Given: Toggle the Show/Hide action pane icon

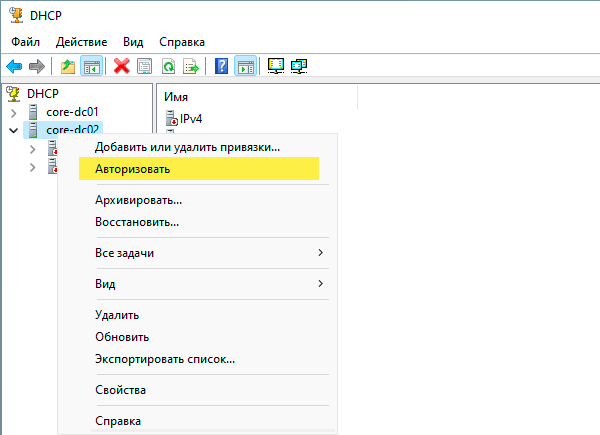Looking at the screenshot, I should (245, 66).
